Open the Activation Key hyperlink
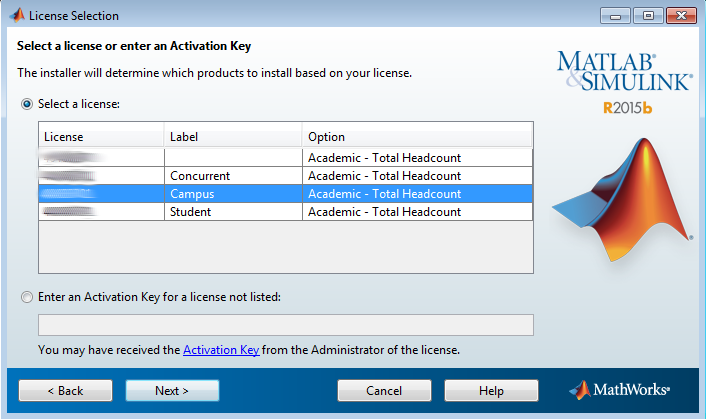 [221, 350]
